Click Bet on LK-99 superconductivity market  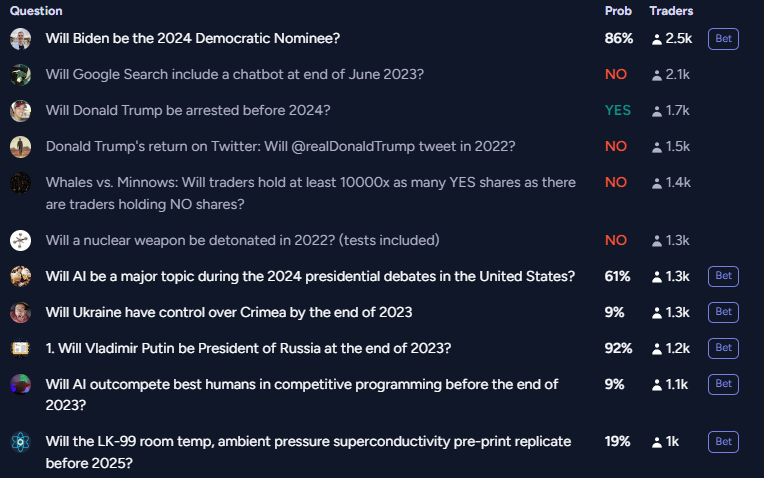[x=723, y=442]
